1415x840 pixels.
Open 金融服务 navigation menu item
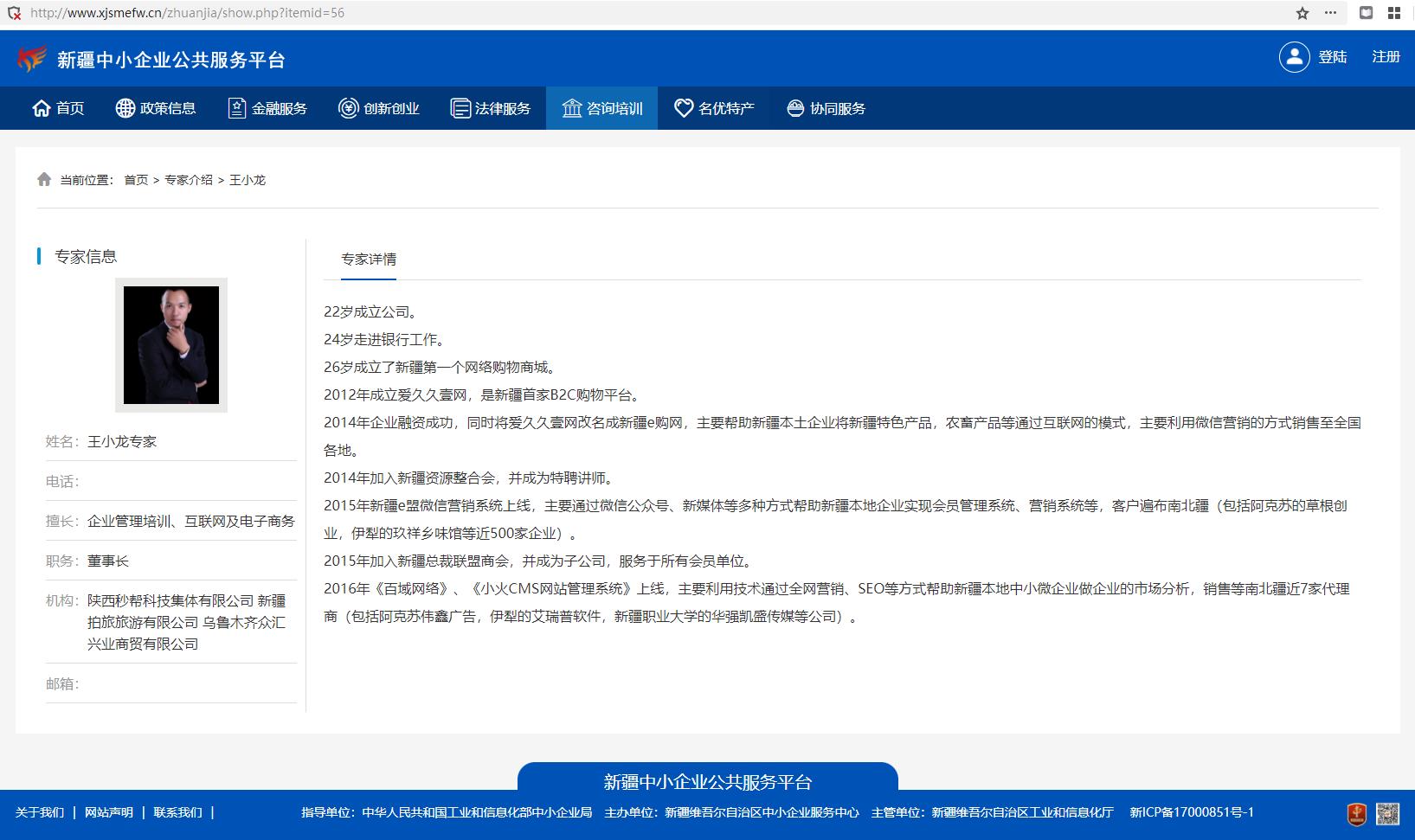[x=267, y=108]
